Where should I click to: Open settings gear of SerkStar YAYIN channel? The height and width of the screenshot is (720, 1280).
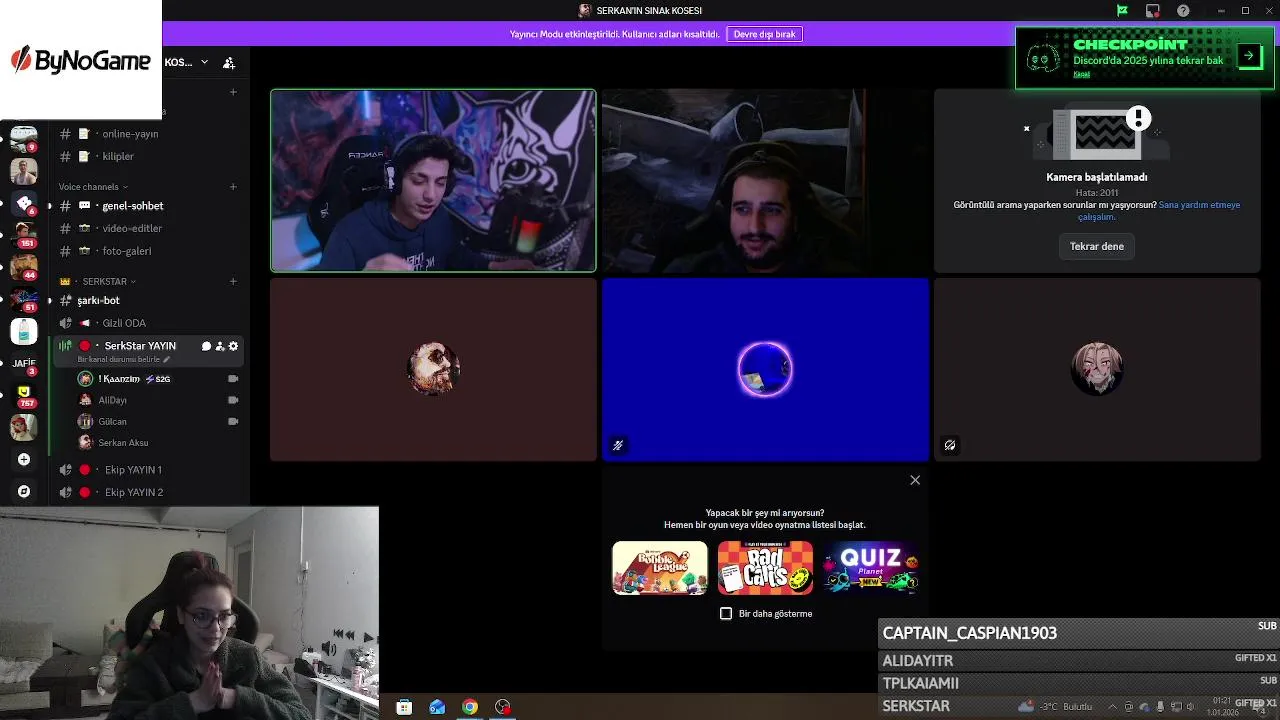[234, 346]
